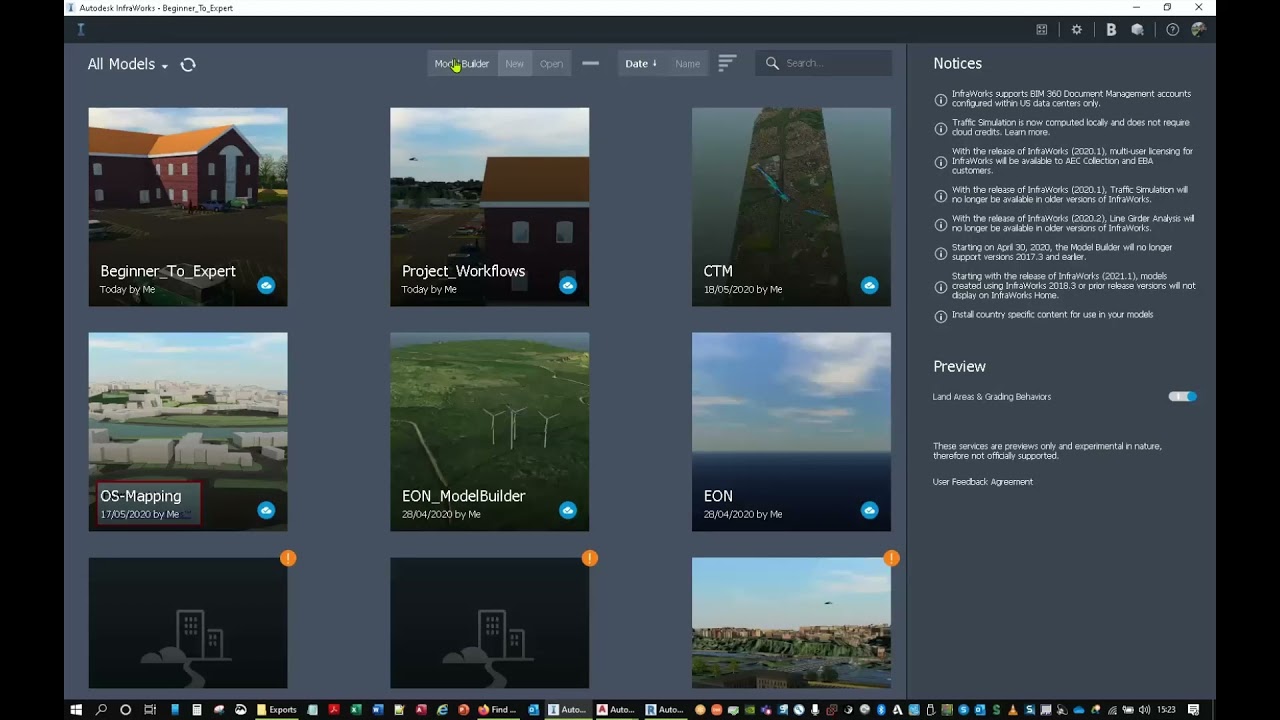
Task: Select the OS-Mapping model title
Action: (141, 496)
